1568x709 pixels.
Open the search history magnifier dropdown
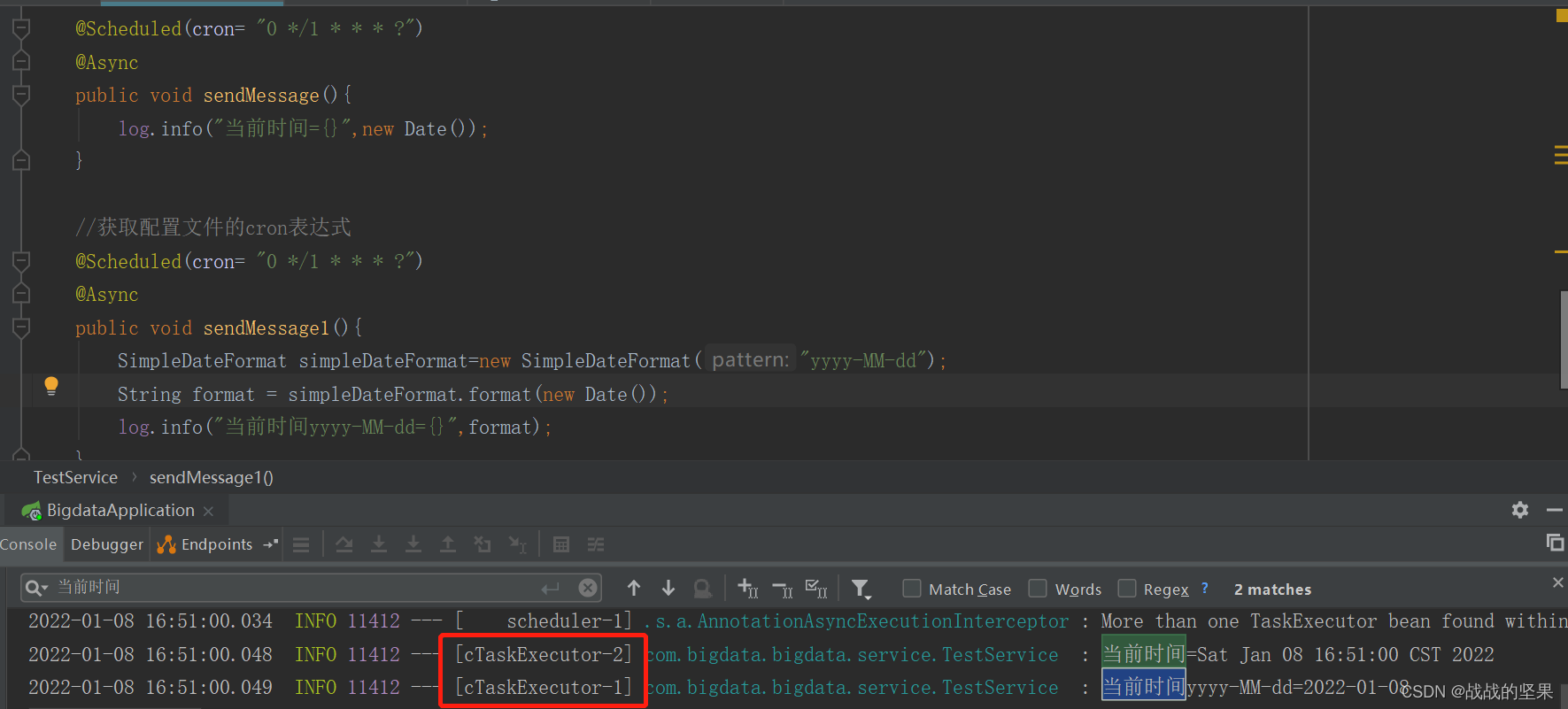click(36, 588)
